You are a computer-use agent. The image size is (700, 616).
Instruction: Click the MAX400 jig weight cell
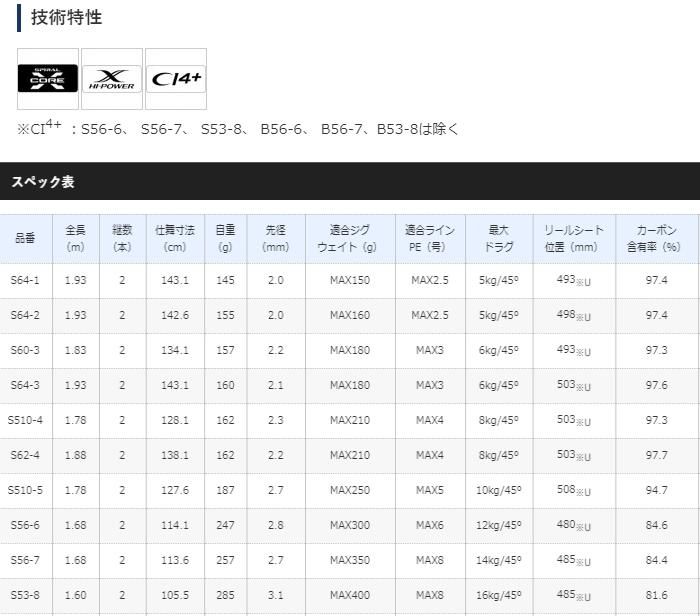click(349, 595)
